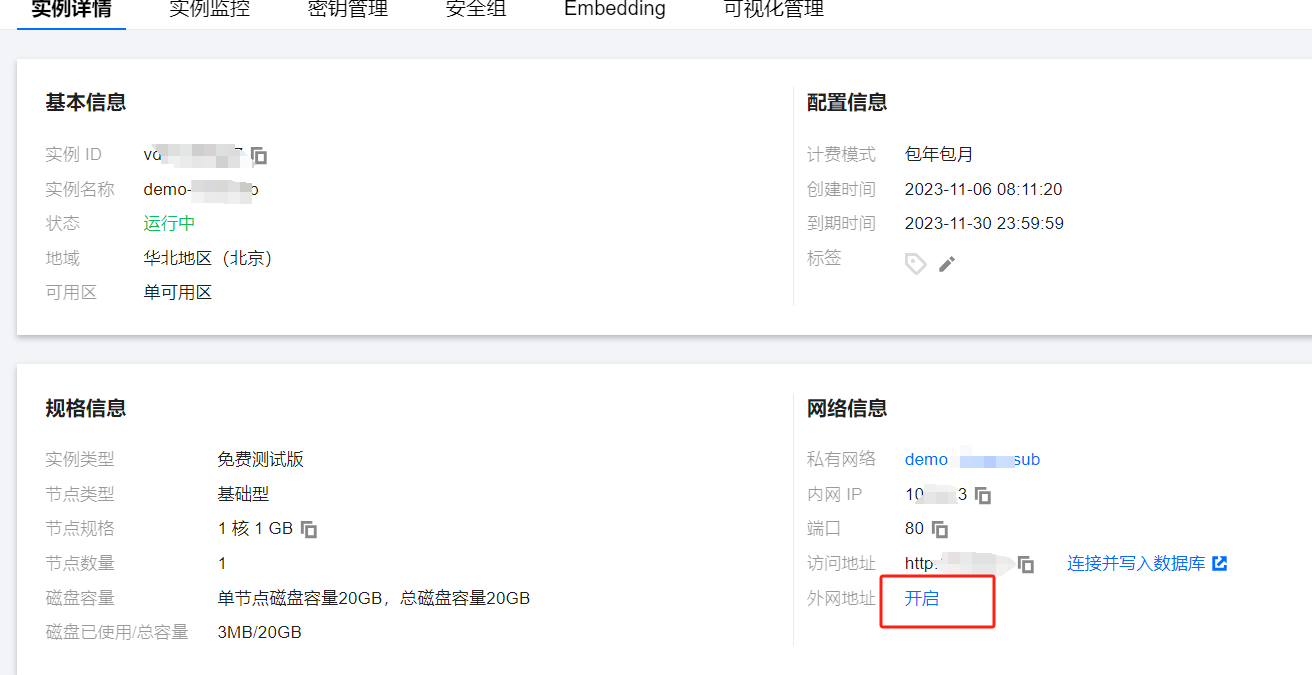This screenshot has width=1312, height=675.
Task: Click the 基础型 node type value
Action: (243, 494)
